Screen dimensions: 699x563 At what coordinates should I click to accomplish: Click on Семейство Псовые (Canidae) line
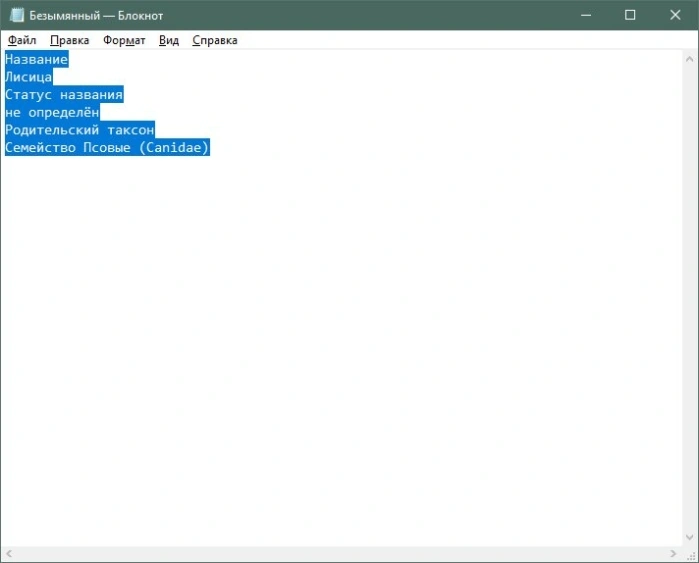[x=107, y=147]
